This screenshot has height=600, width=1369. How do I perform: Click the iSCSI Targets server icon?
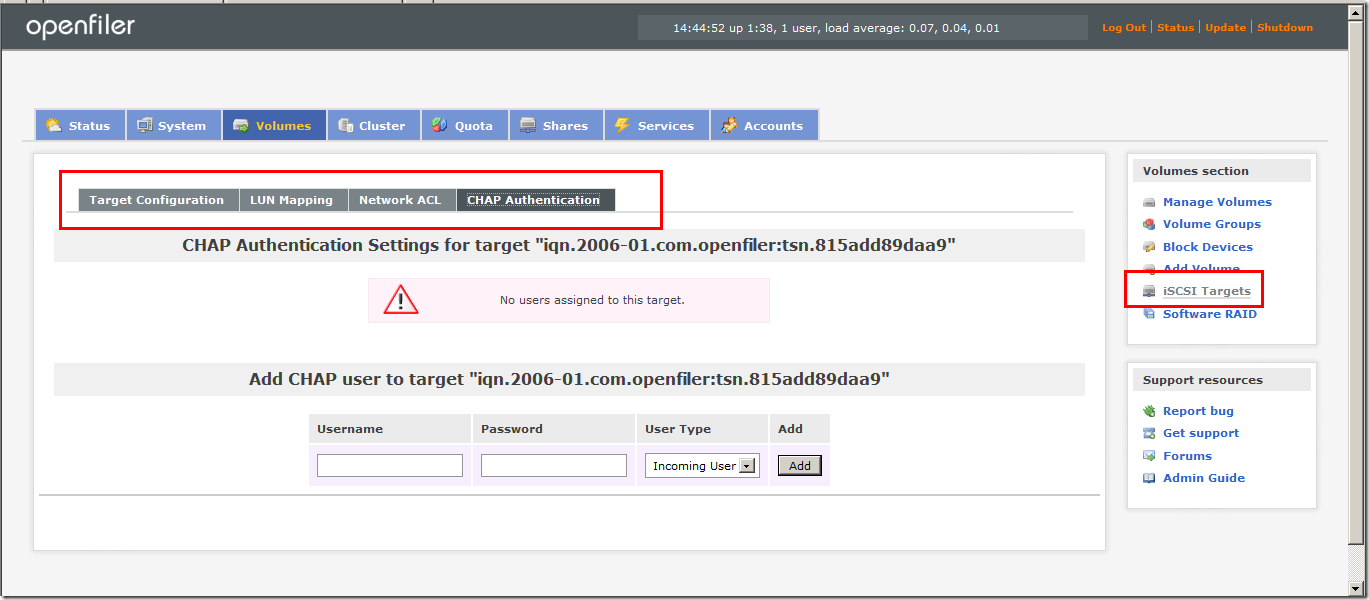pyautogui.click(x=1148, y=290)
